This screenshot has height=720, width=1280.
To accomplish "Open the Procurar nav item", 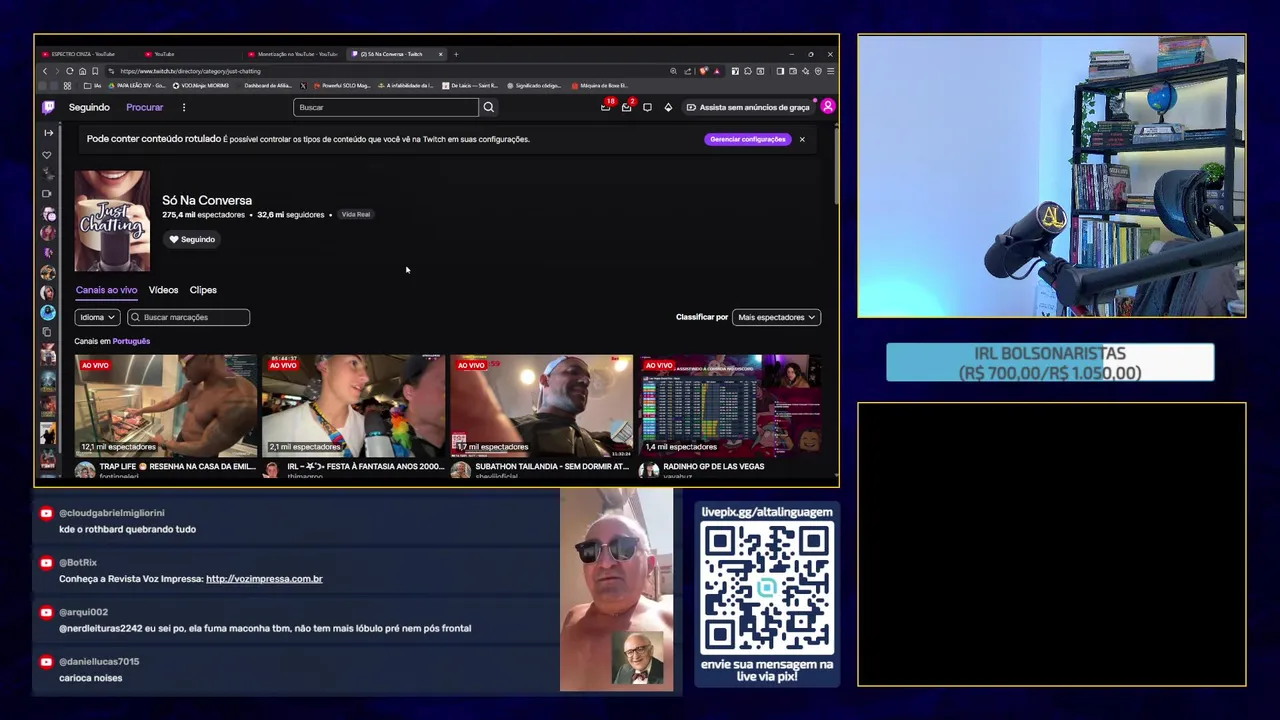I will (x=145, y=107).
